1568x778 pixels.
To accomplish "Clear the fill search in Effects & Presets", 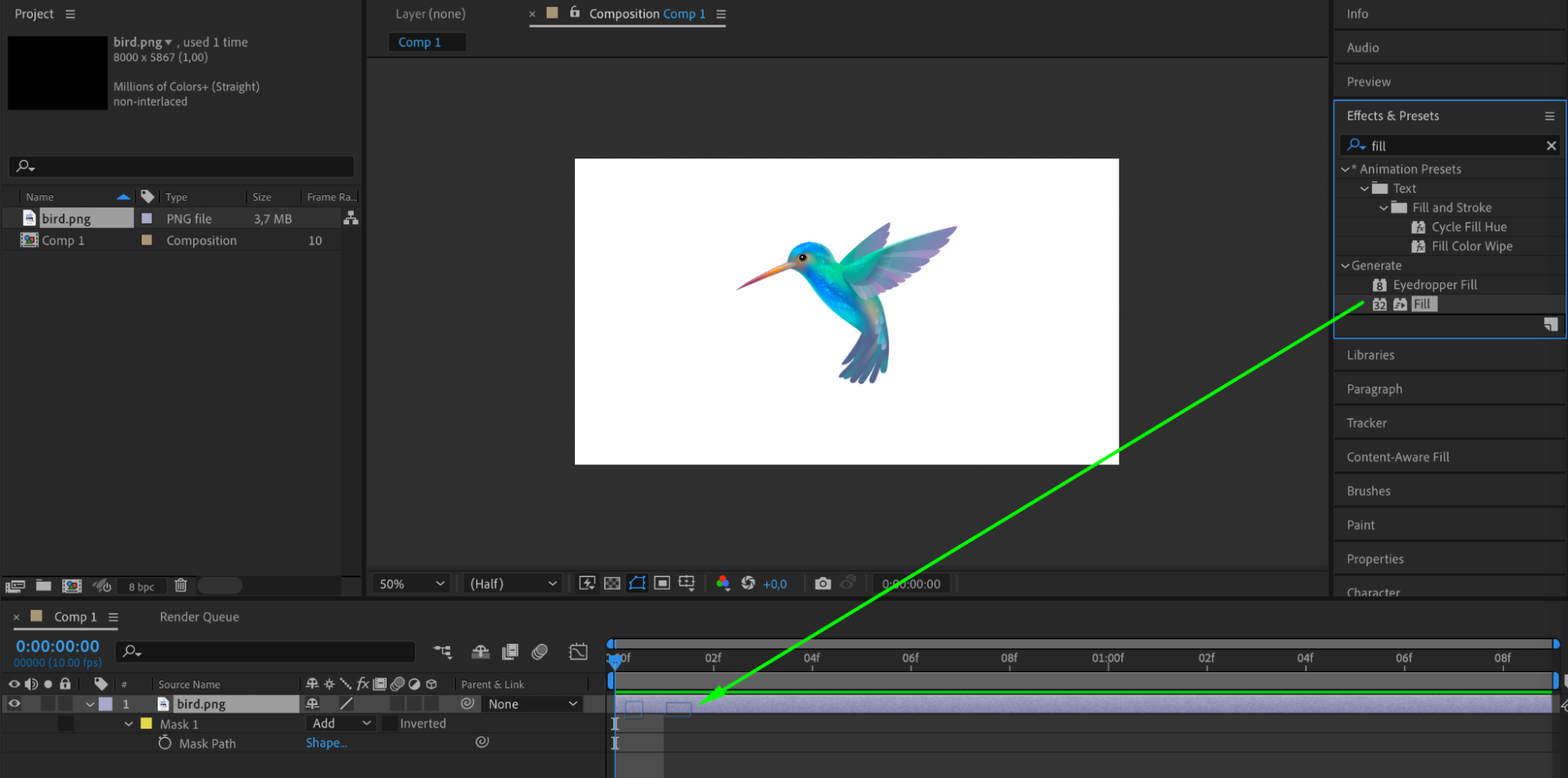I will pyautogui.click(x=1551, y=146).
